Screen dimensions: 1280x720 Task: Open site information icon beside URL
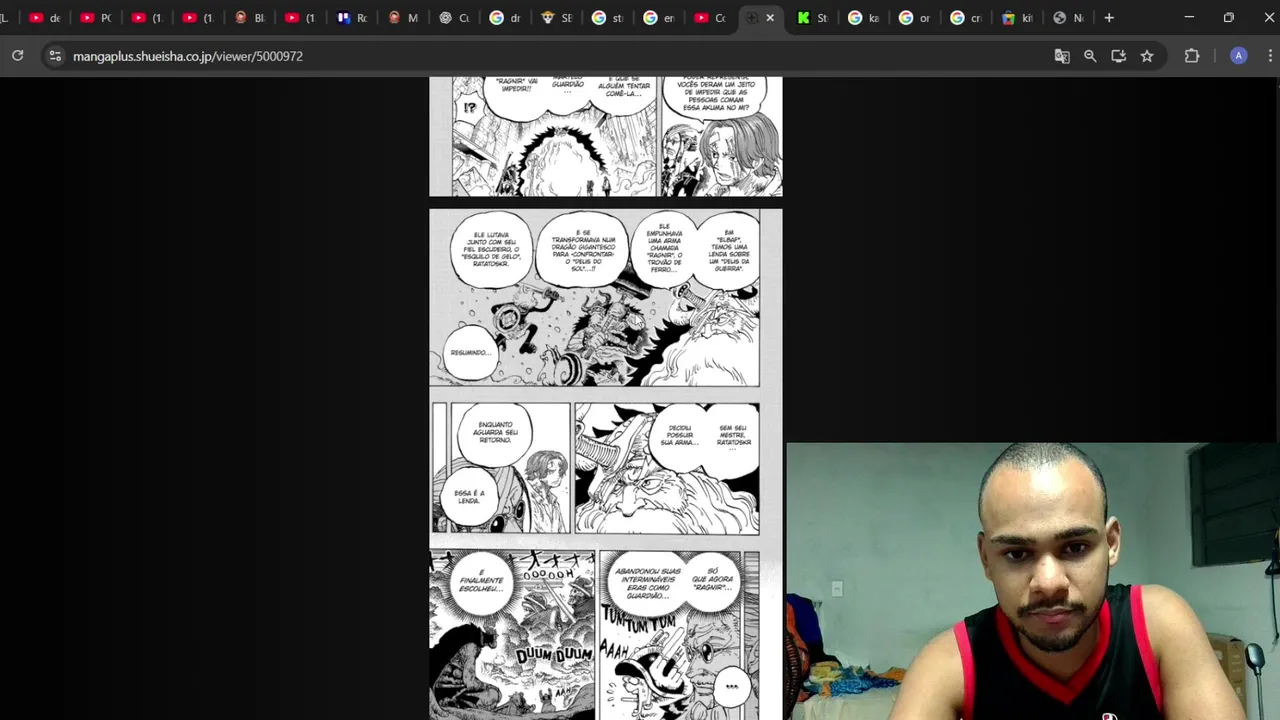point(55,56)
